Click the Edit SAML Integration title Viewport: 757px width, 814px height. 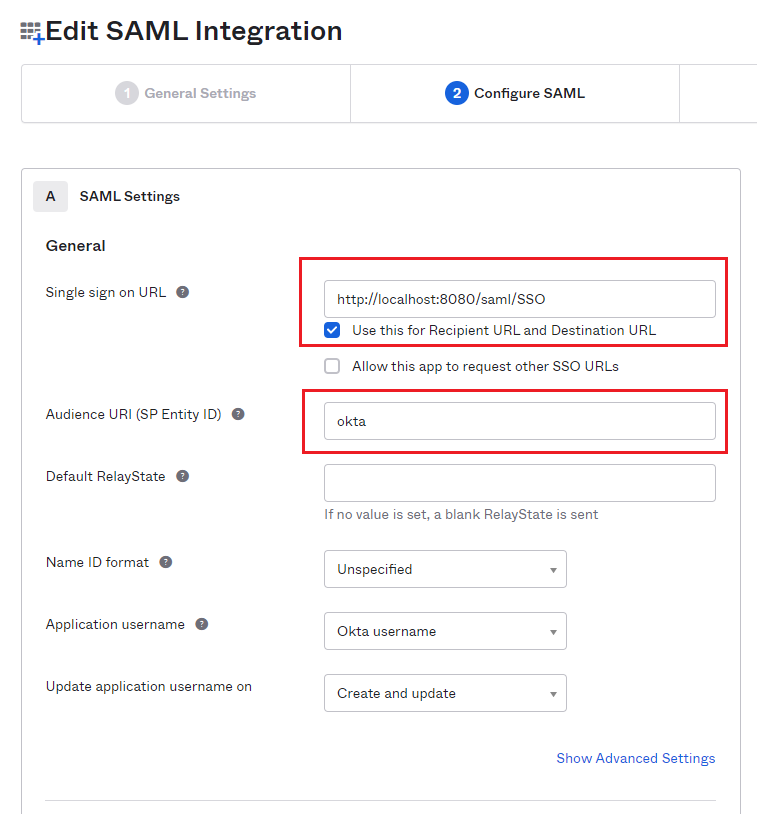[x=194, y=31]
